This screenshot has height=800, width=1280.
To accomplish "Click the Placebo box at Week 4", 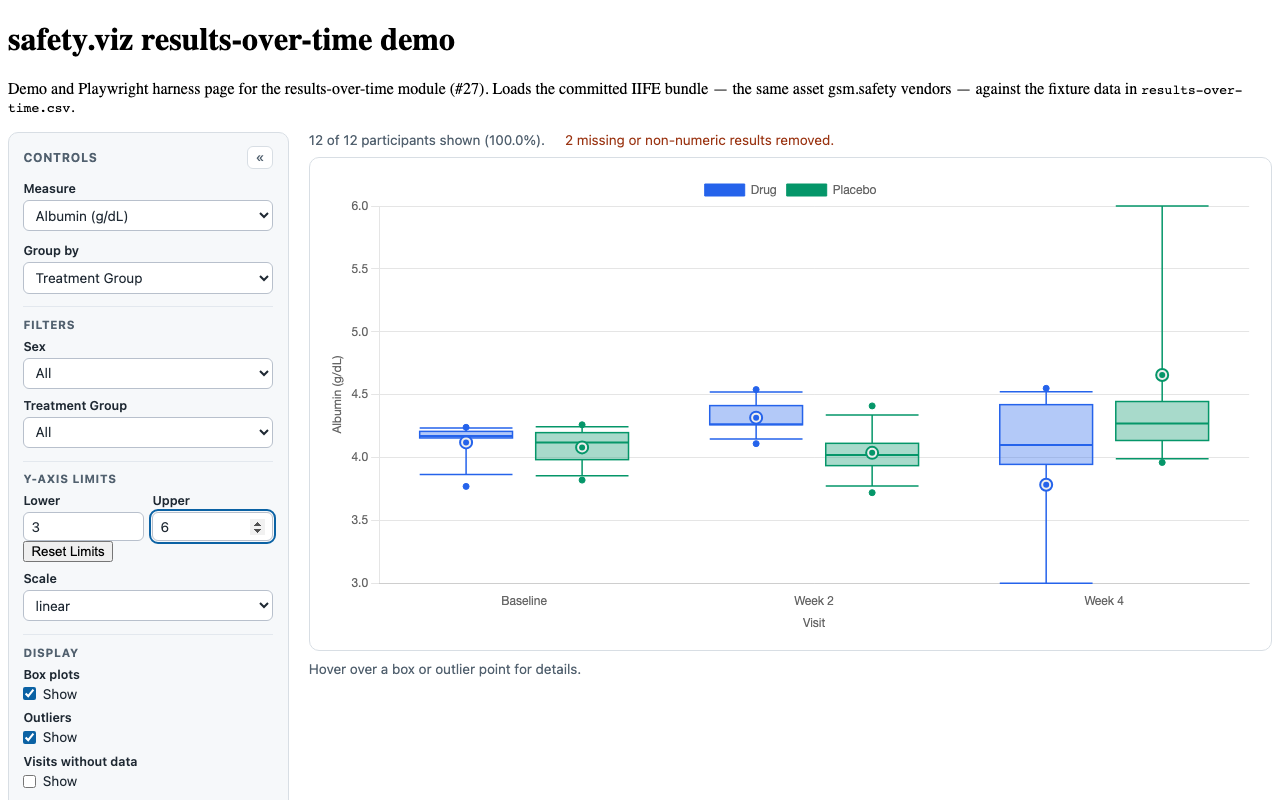I will tap(1162, 421).
